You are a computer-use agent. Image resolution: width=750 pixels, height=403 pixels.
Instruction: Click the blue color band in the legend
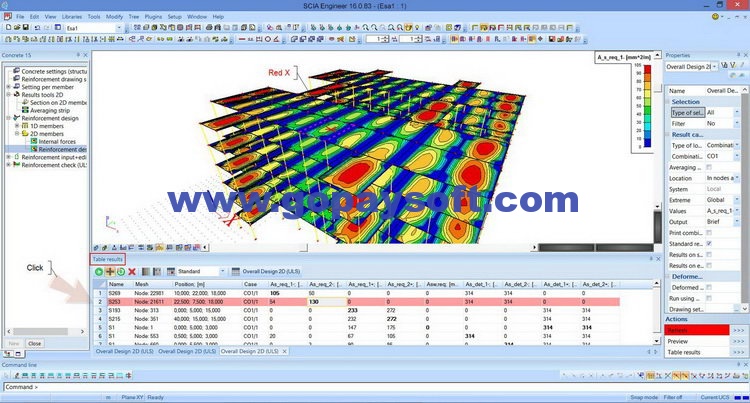[x=647, y=142]
